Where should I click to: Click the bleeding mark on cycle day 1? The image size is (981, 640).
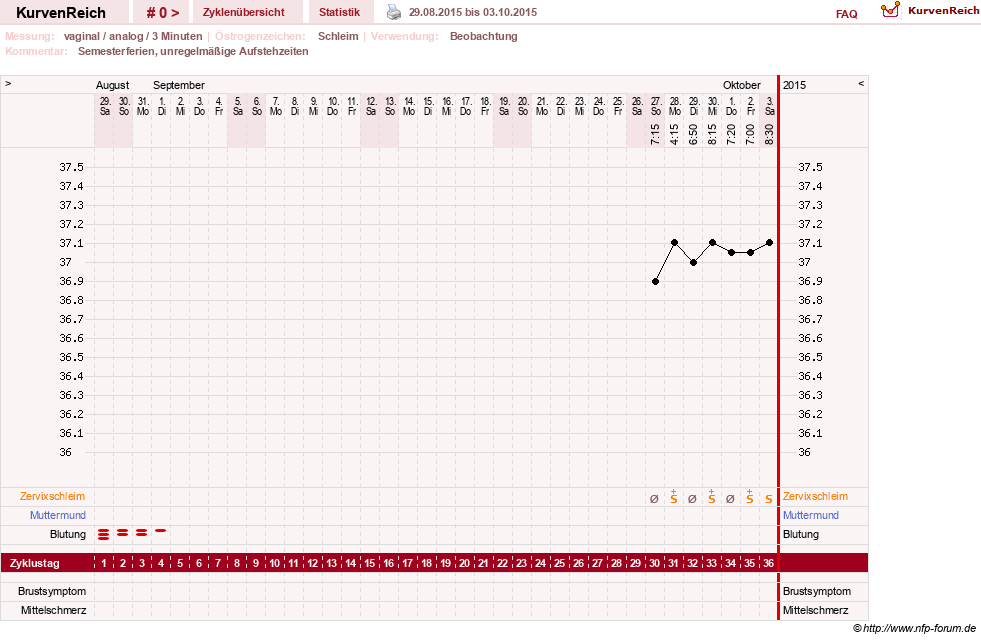[x=104, y=534]
